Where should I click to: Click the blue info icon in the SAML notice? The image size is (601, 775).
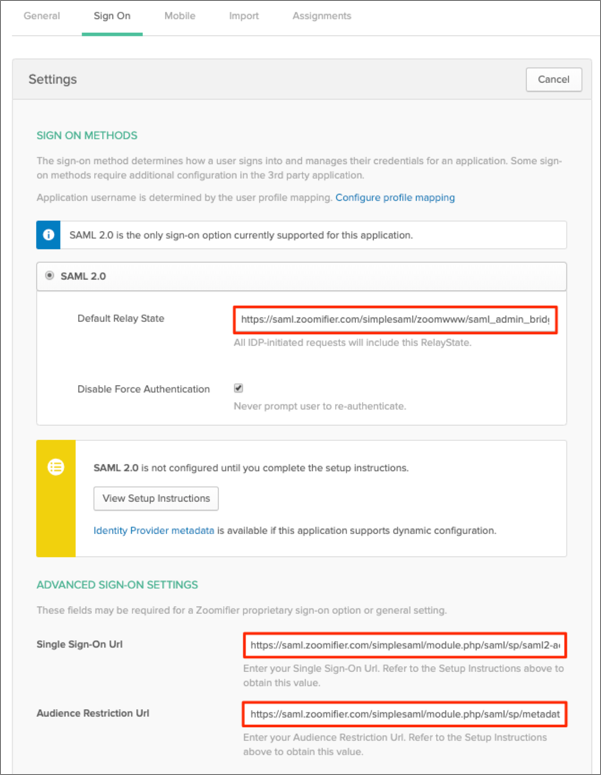tap(51, 235)
